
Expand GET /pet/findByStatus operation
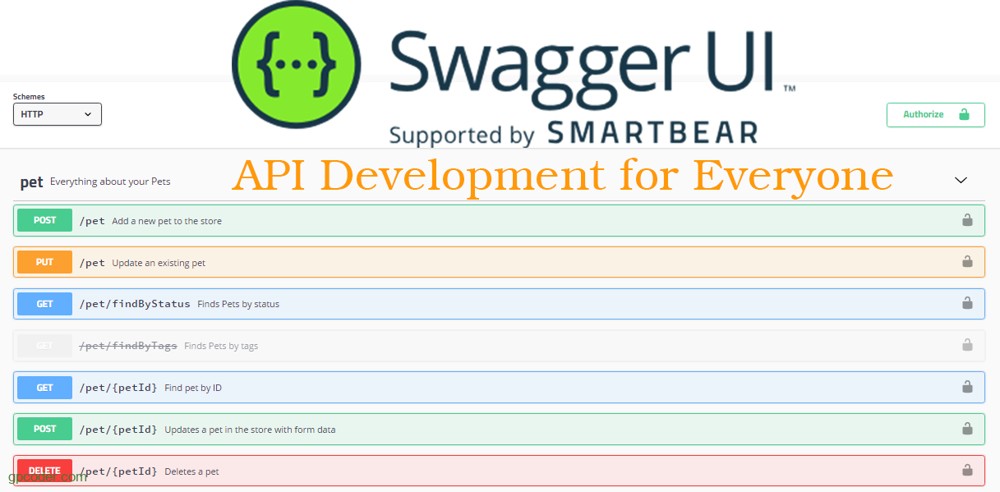coord(499,304)
